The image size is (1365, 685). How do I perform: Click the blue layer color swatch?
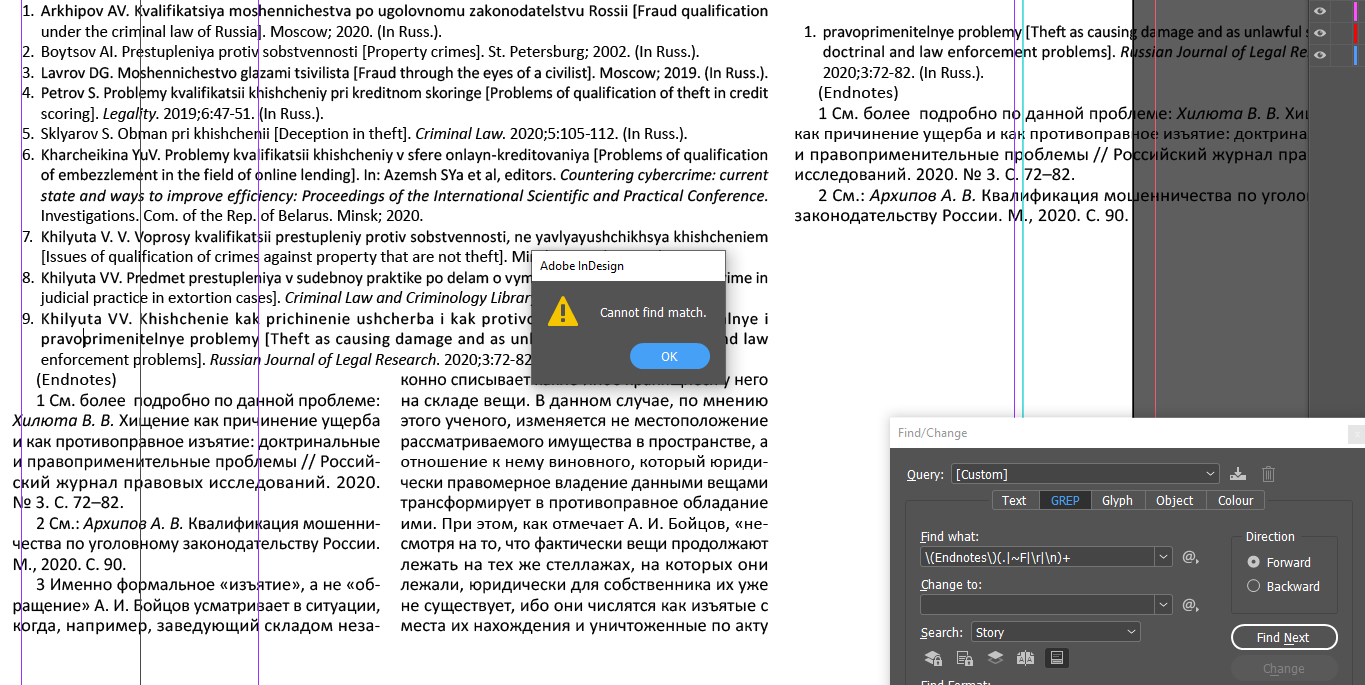coord(1356,55)
